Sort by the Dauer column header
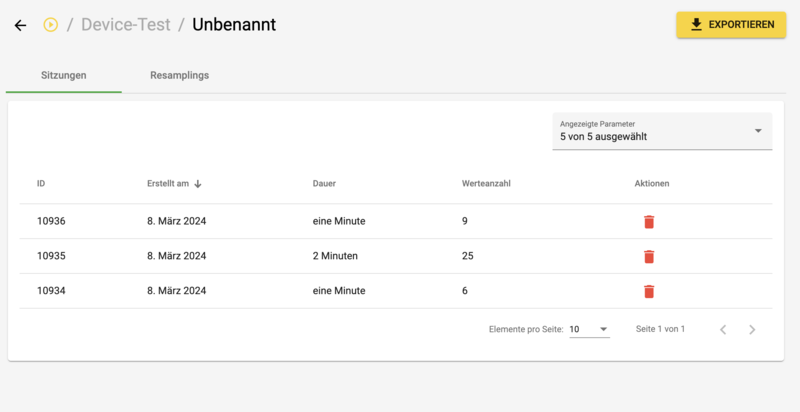 (324, 184)
